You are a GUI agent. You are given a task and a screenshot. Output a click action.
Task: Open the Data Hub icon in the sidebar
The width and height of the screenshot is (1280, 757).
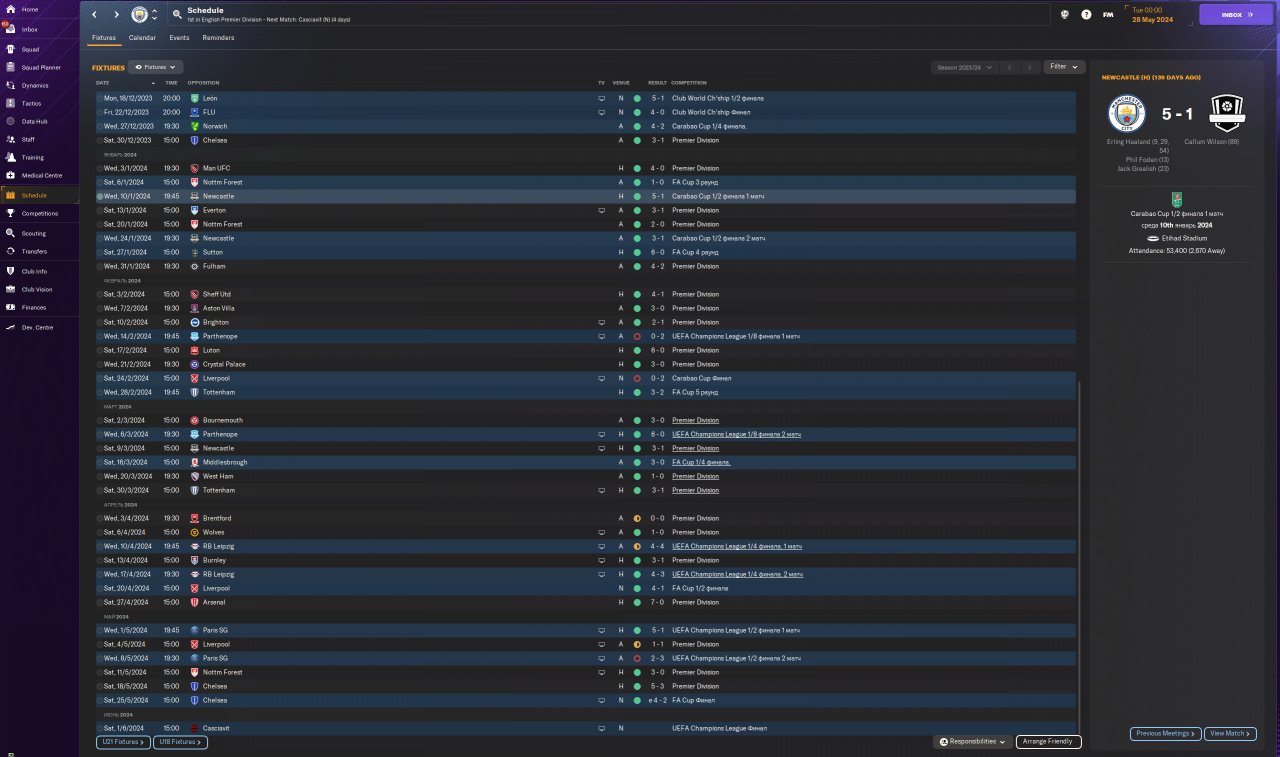point(11,121)
